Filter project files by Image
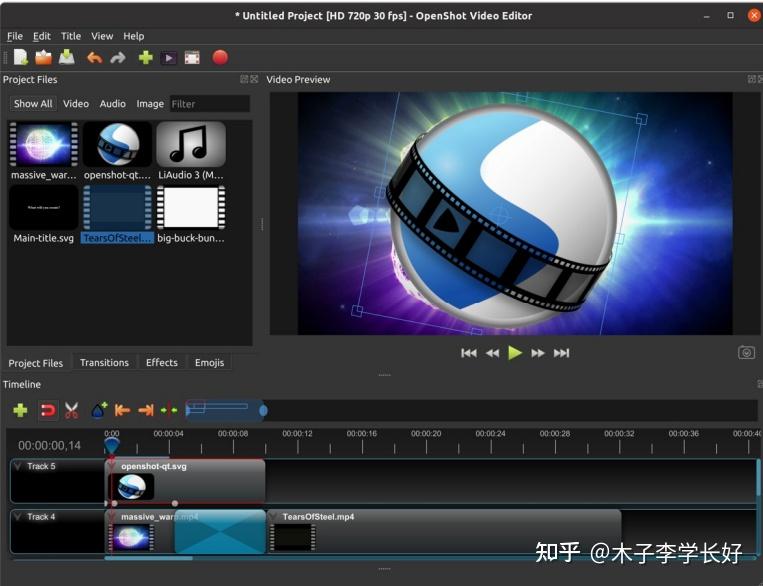The image size is (763, 586). 150,104
